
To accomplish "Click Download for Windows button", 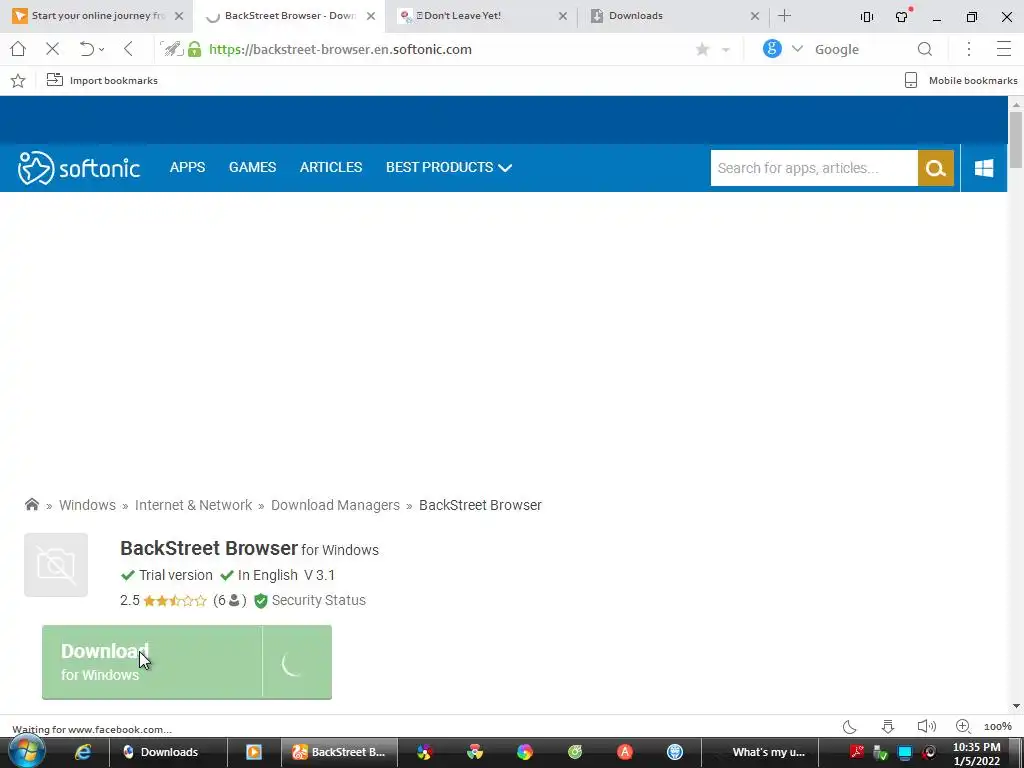I will pyautogui.click(x=187, y=662).
